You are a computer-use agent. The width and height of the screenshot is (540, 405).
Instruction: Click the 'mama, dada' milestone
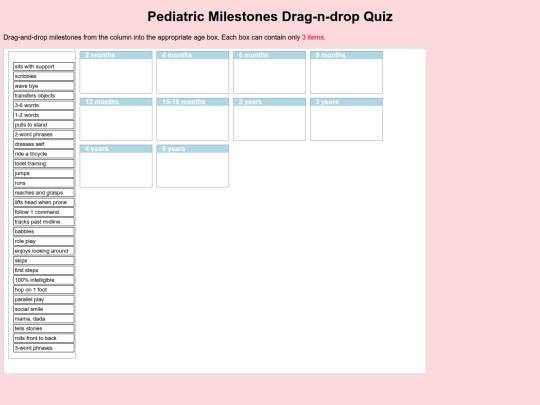pyautogui.click(x=44, y=319)
